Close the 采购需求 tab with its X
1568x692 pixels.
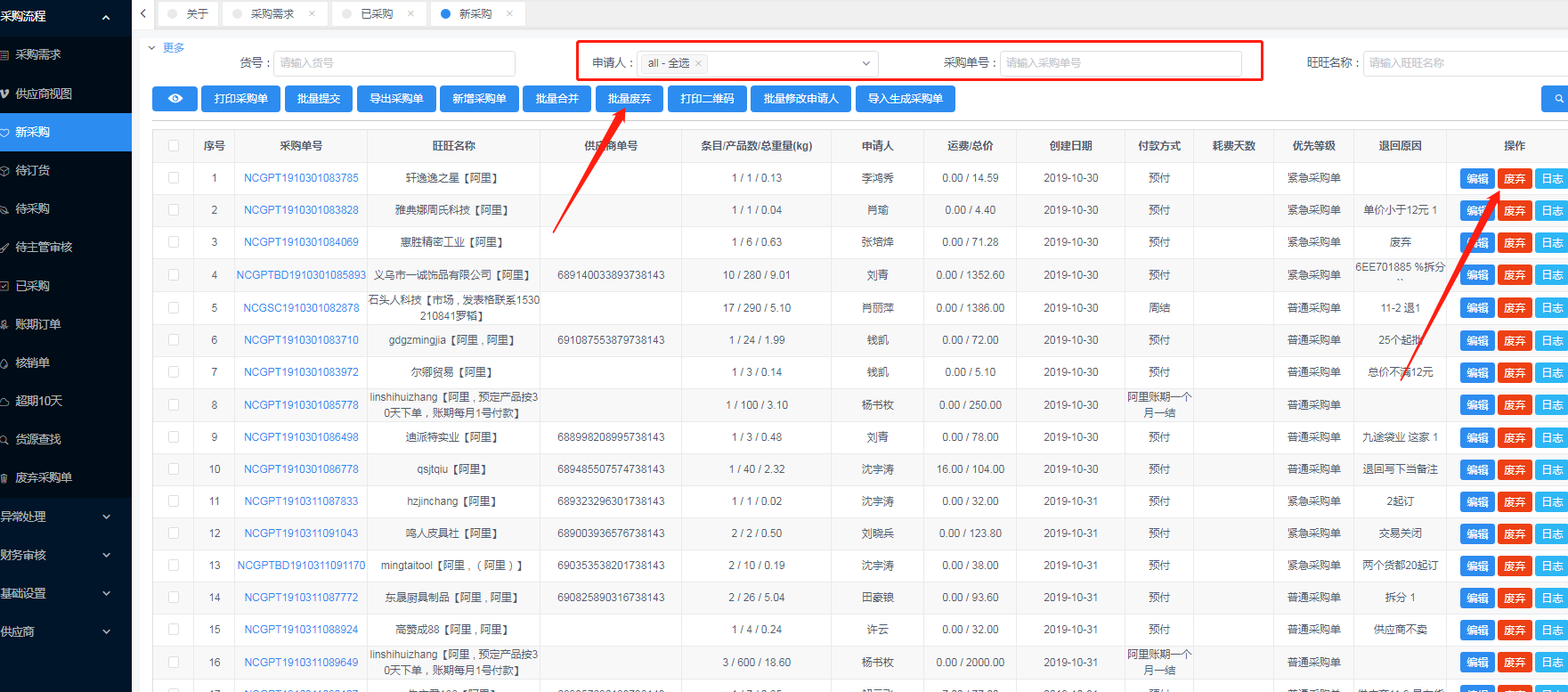click(312, 13)
